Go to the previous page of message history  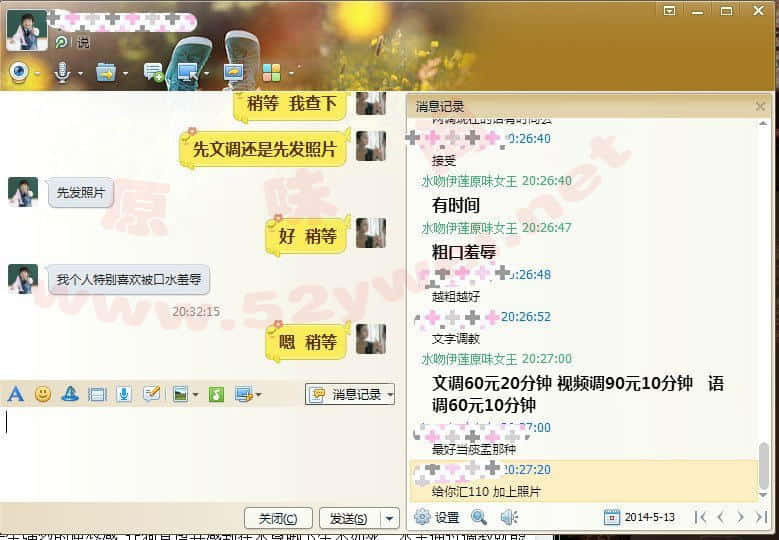click(720, 517)
